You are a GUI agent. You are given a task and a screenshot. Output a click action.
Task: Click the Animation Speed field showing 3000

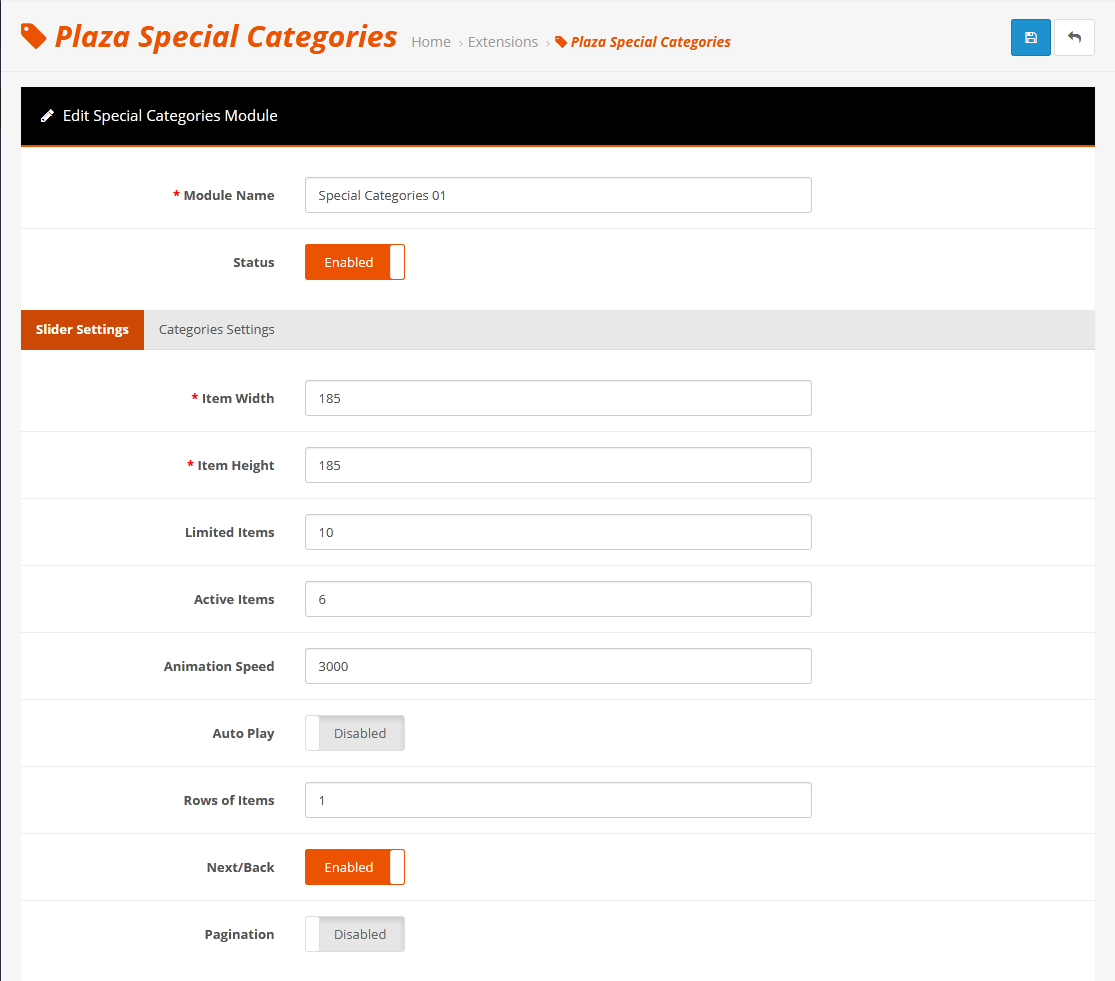pos(558,666)
